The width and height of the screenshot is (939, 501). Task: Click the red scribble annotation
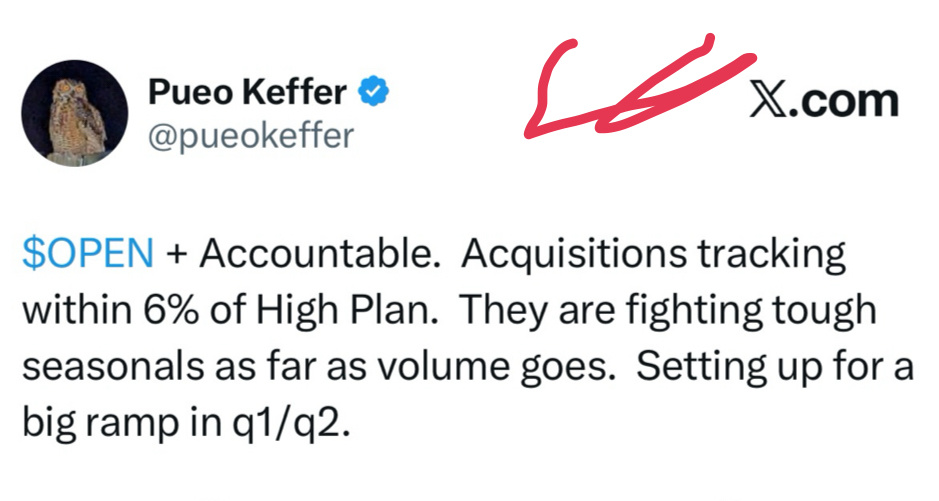[638, 86]
